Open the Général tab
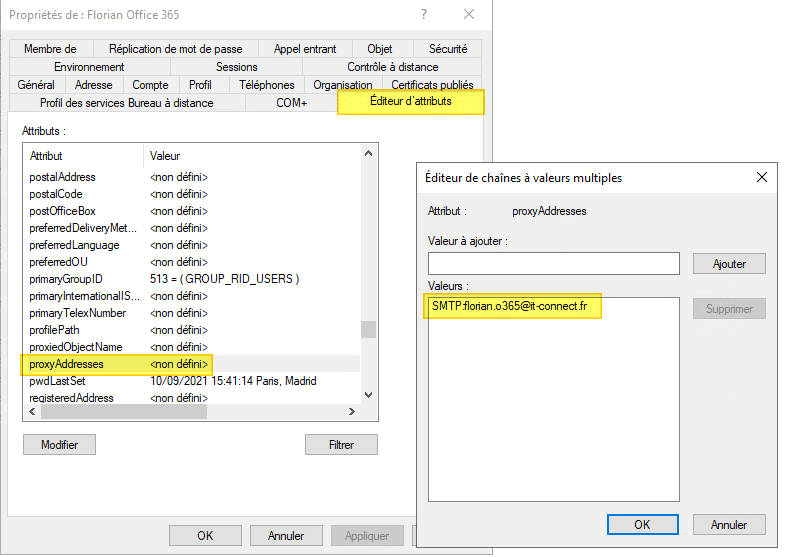This screenshot has height=557, width=786. click(36, 85)
